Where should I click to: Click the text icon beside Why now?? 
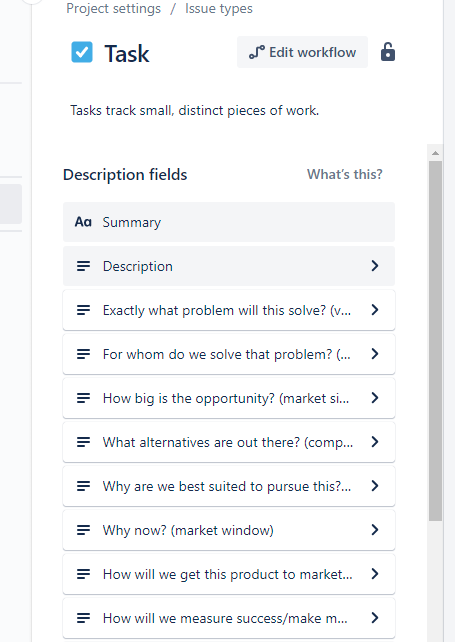[x=84, y=530]
